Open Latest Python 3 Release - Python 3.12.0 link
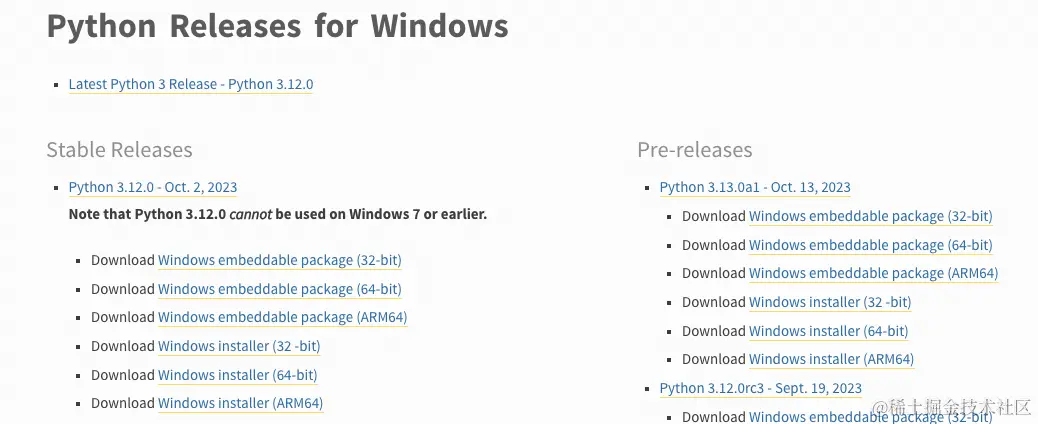 (191, 84)
